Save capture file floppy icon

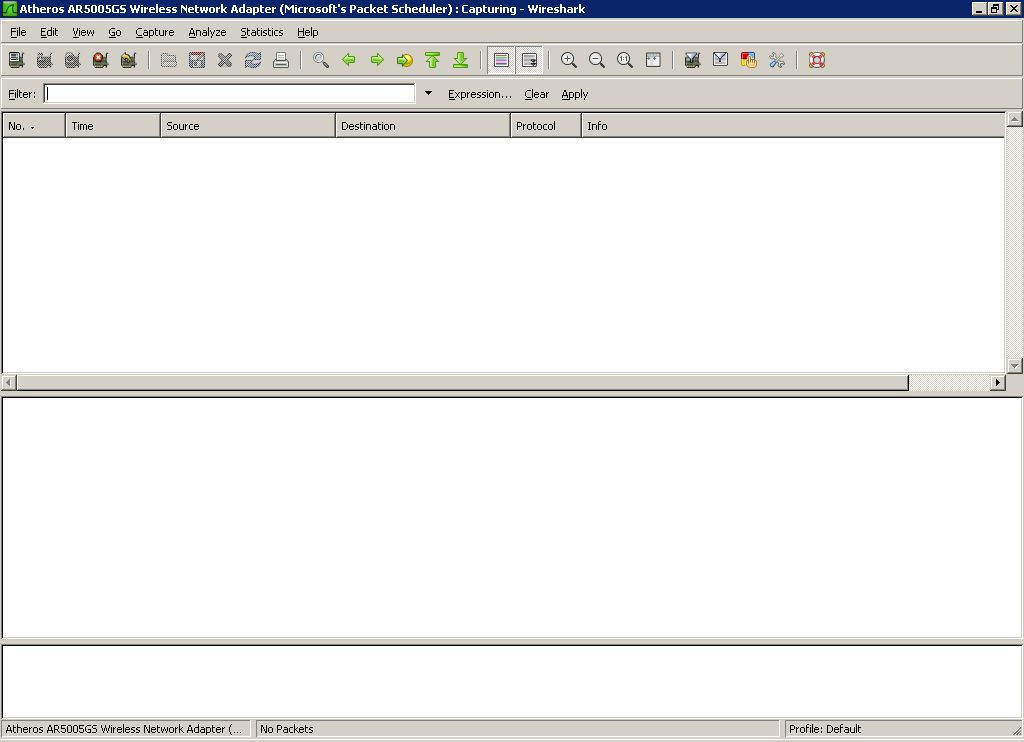[x=197, y=60]
